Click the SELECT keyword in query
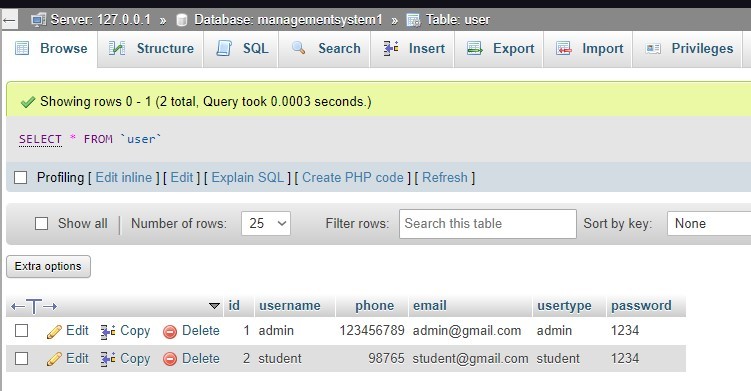This screenshot has width=751, height=391. click(40, 139)
